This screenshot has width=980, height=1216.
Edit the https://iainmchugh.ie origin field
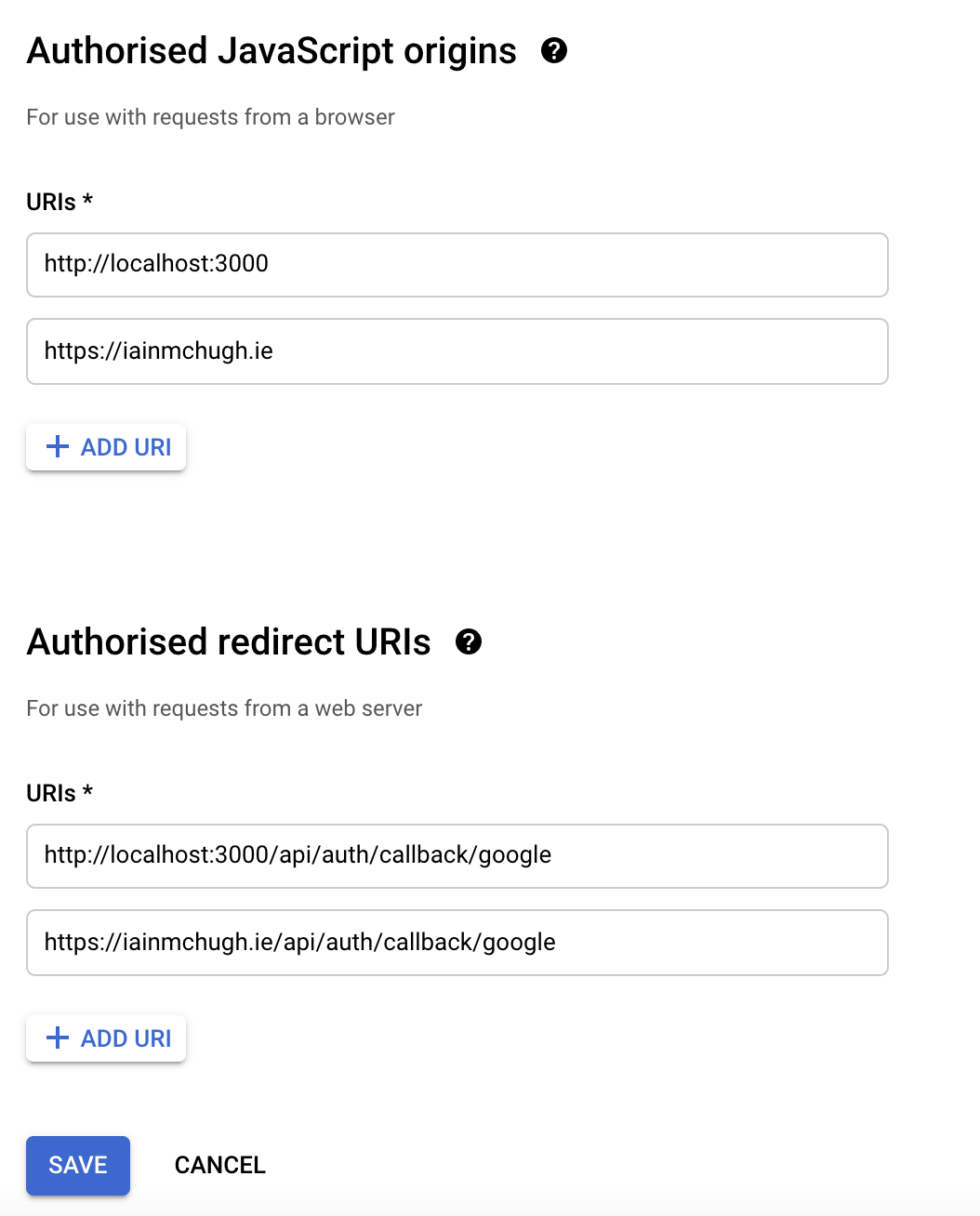[457, 351]
